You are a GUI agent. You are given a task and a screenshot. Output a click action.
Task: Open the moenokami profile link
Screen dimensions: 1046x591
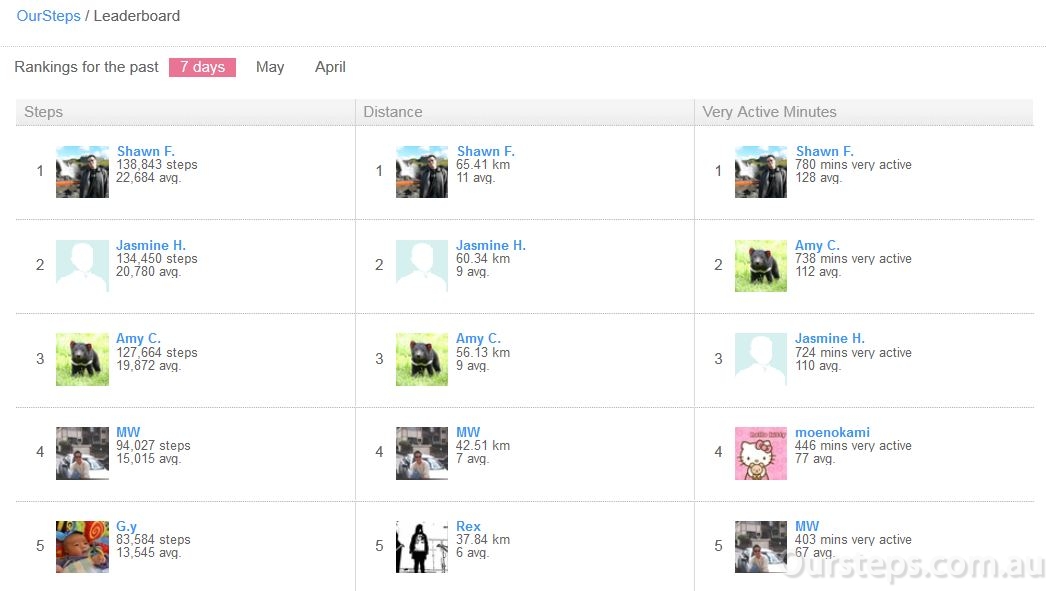(832, 432)
